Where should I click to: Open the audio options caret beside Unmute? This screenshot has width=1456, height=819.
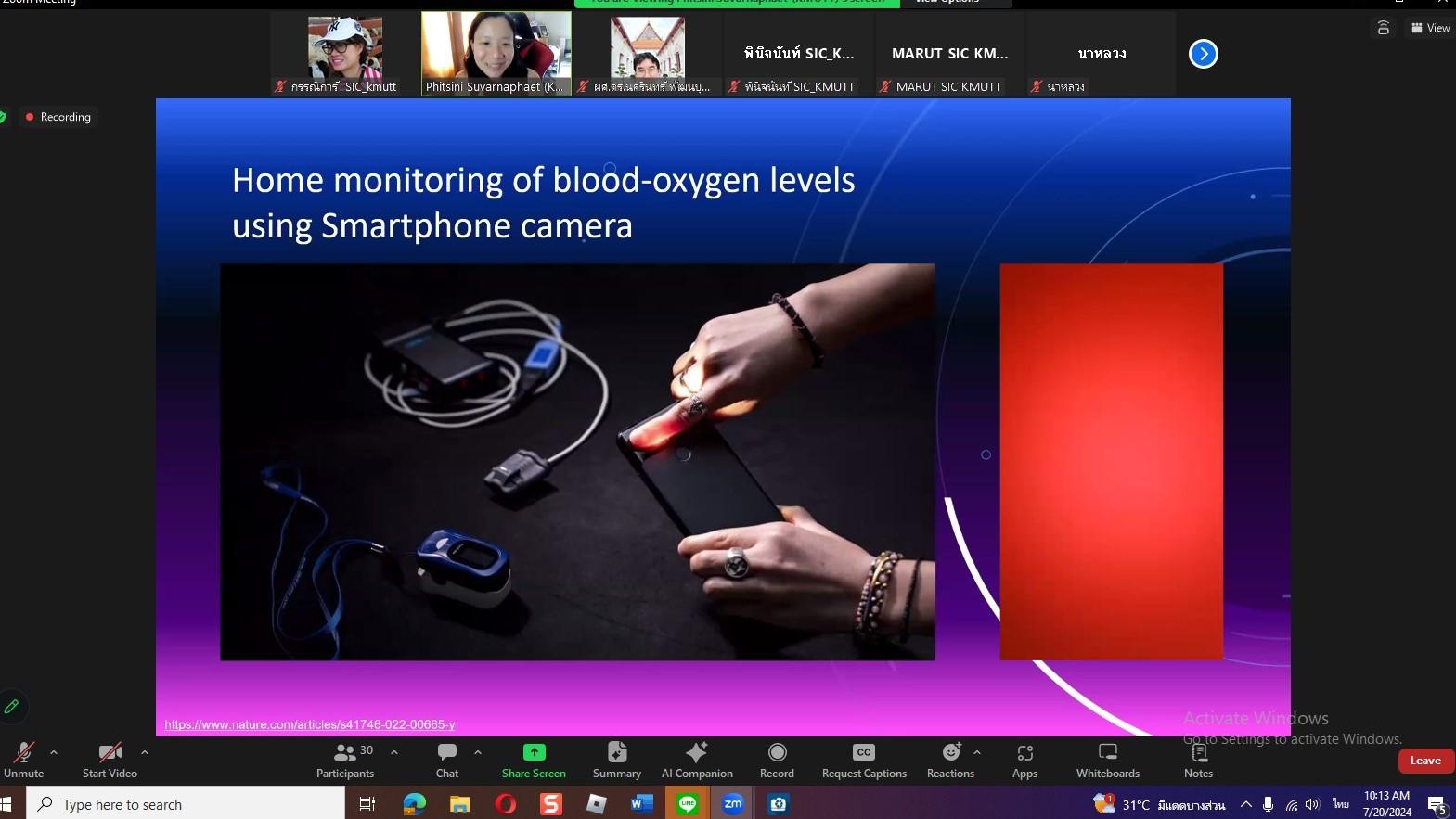click(x=54, y=752)
